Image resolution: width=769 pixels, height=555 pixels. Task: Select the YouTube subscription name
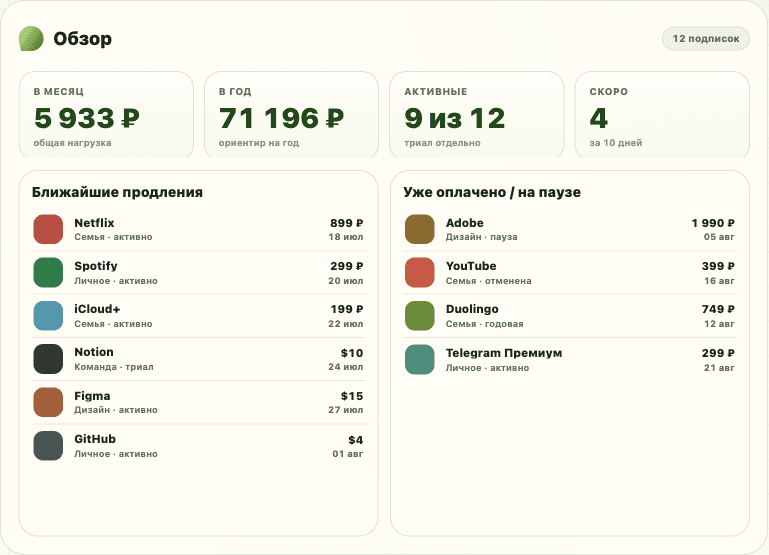click(x=471, y=266)
